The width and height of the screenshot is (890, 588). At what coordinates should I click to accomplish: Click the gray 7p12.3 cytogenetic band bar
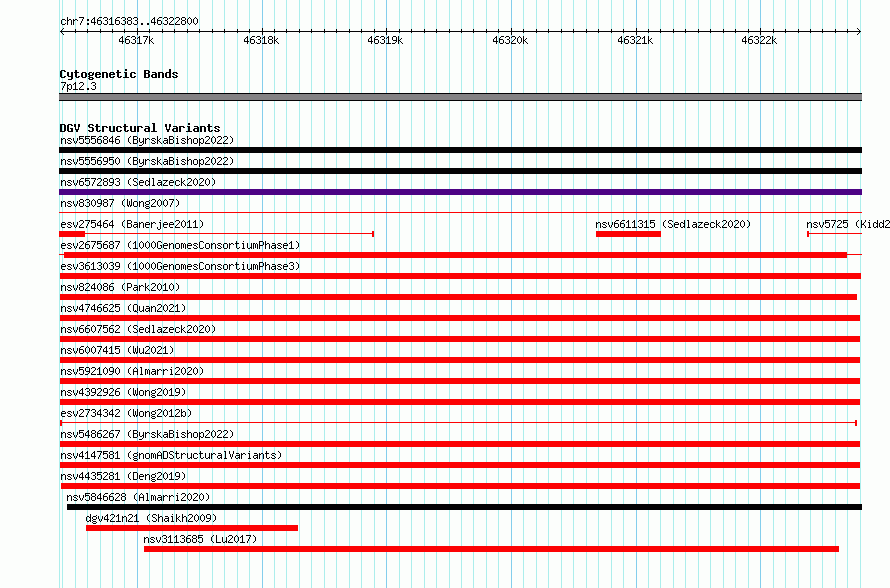click(x=460, y=97)
